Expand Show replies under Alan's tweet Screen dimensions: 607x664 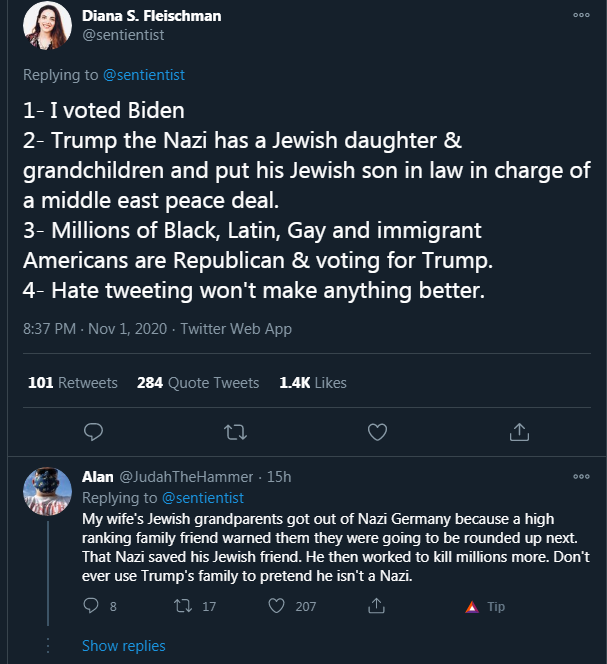click(x=124, y=646)
